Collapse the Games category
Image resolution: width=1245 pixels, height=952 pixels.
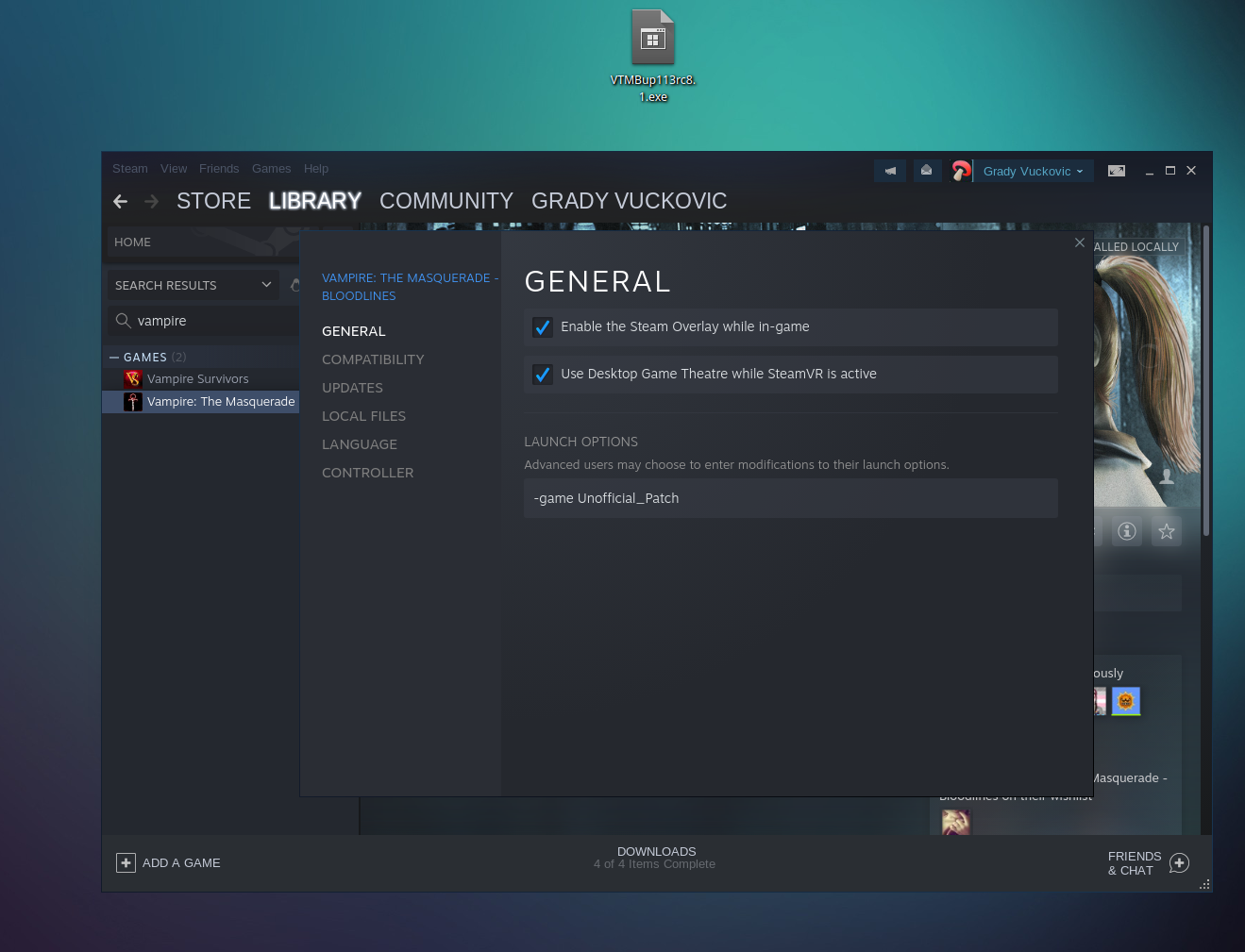tap(114, 358)
